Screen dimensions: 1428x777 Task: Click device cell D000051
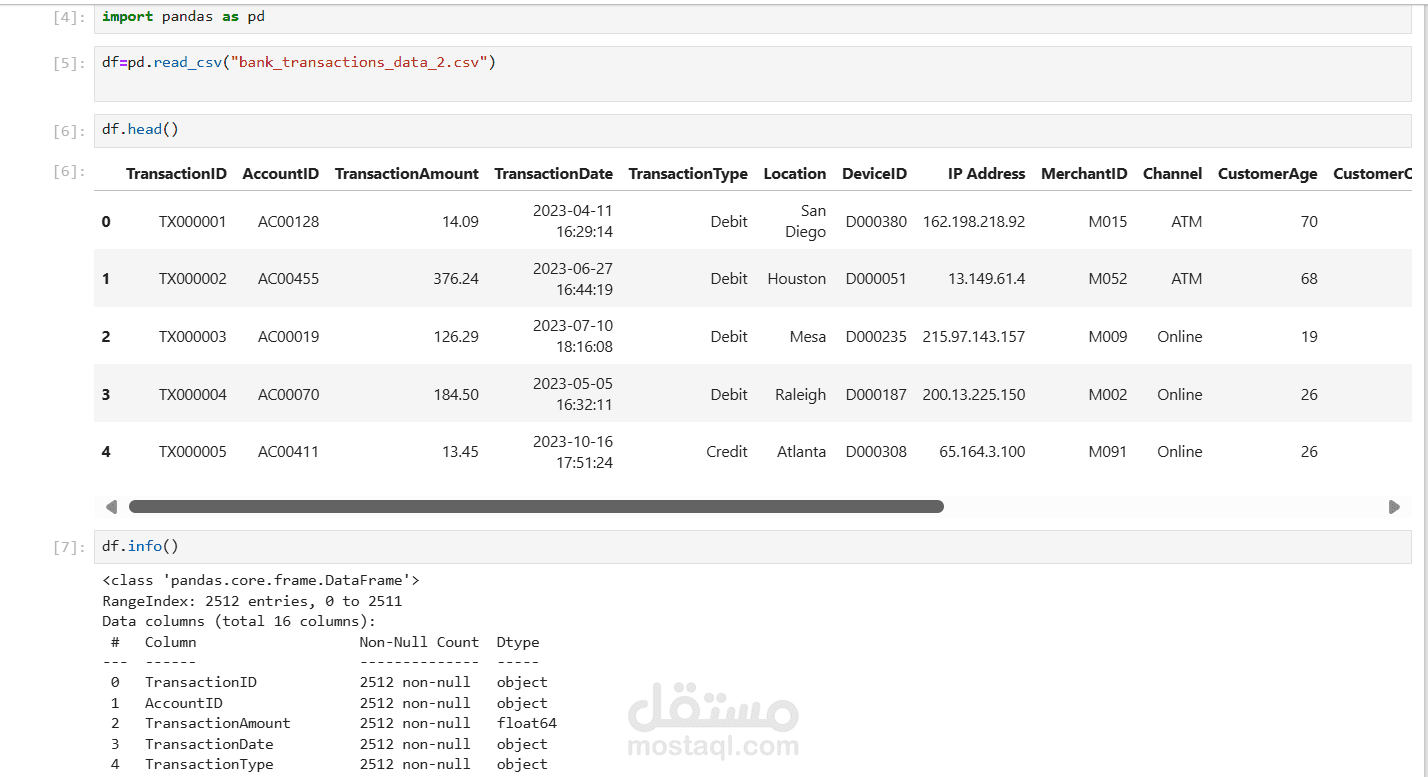(x=876, y=279)
